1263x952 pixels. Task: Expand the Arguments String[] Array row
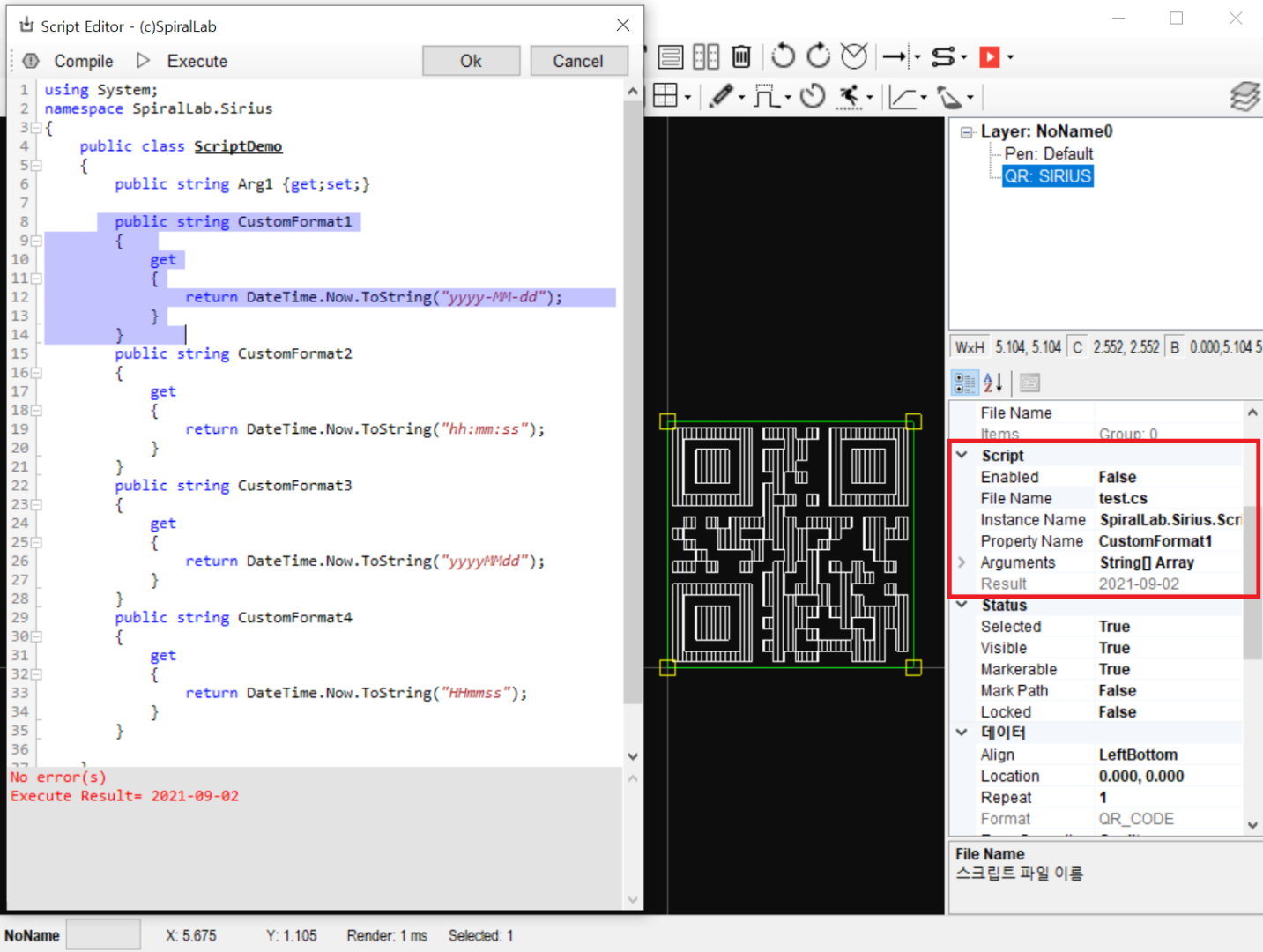pos(962,562)
